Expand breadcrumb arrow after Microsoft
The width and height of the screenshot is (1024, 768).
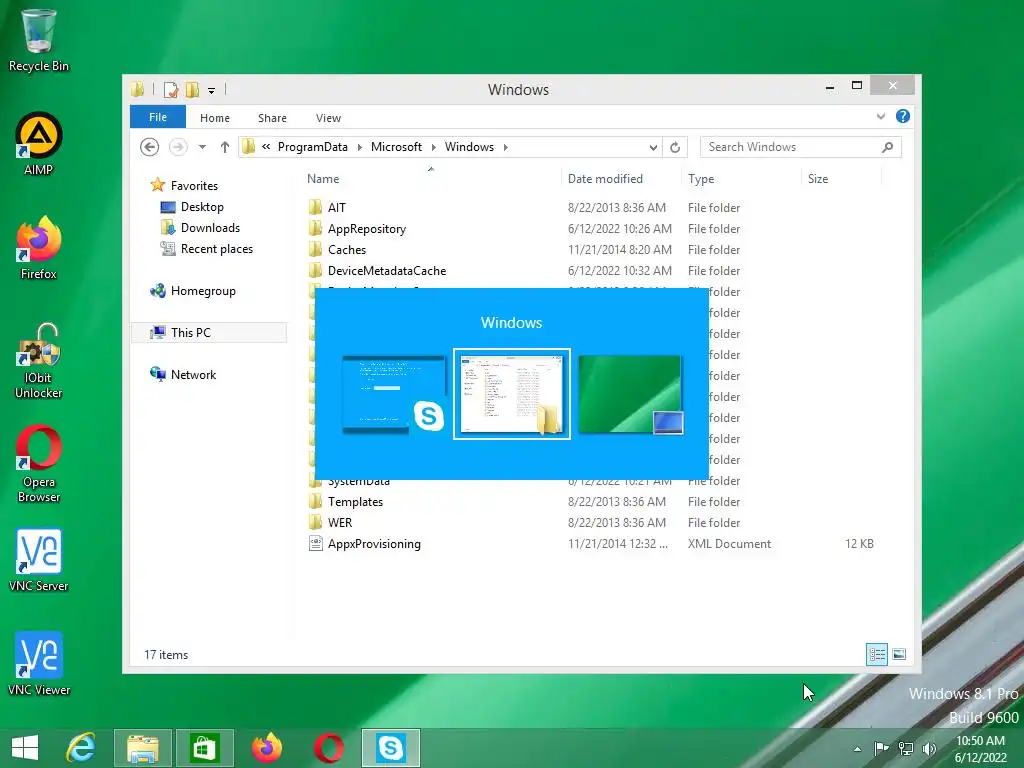coord(433,147)
